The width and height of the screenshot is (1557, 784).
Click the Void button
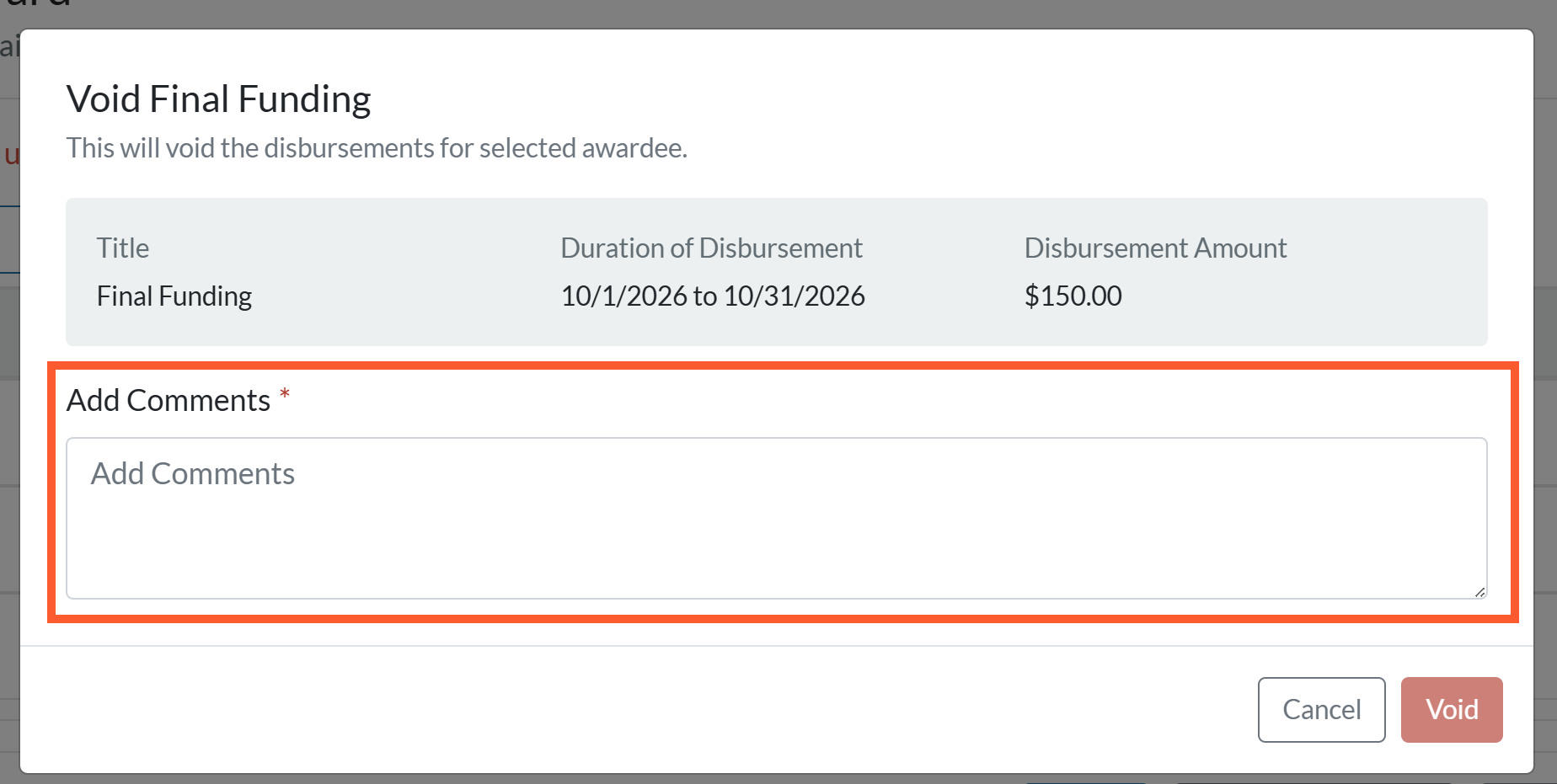coord(1451,709)
